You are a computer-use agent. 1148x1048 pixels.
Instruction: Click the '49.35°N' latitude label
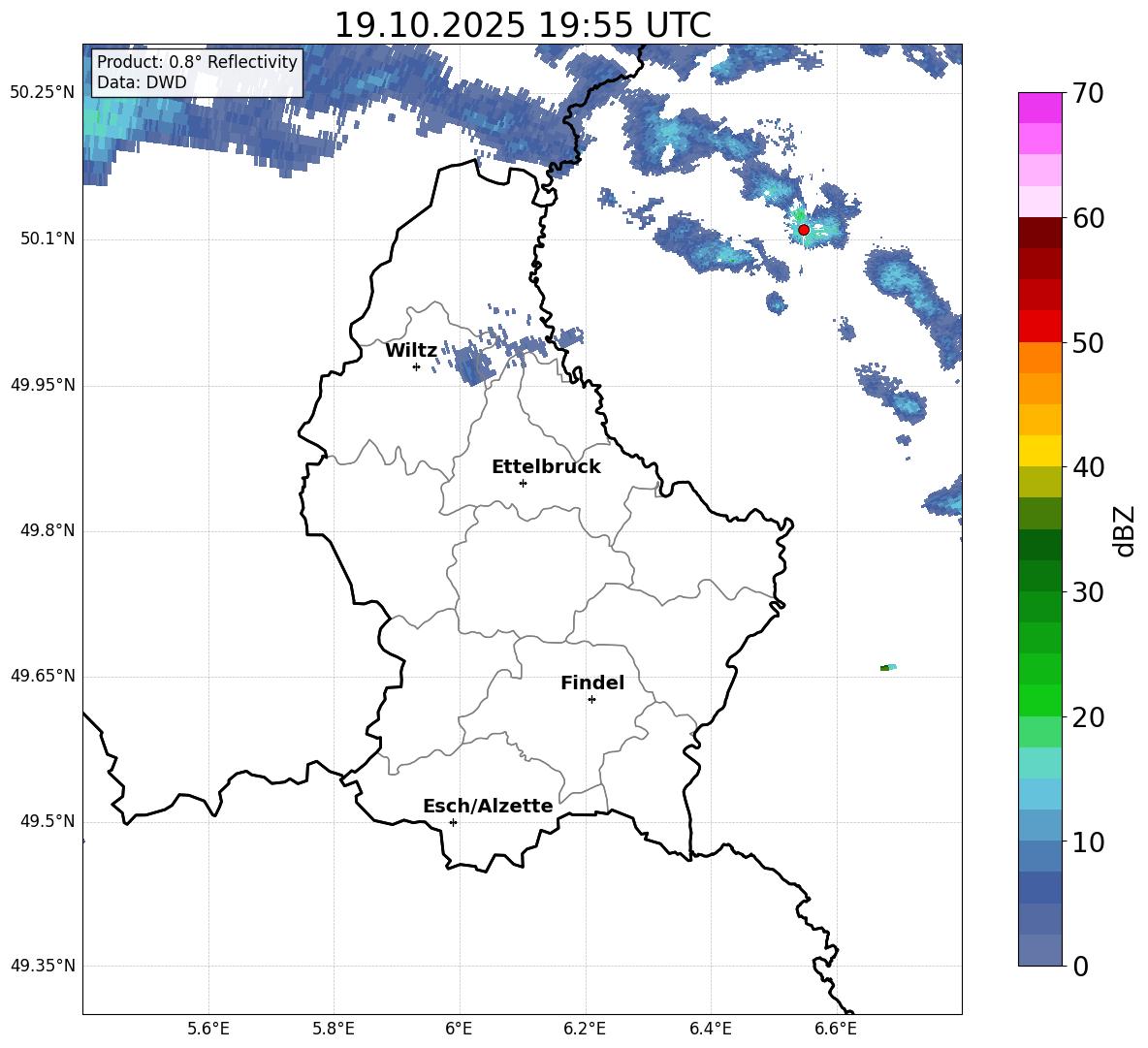43,966
